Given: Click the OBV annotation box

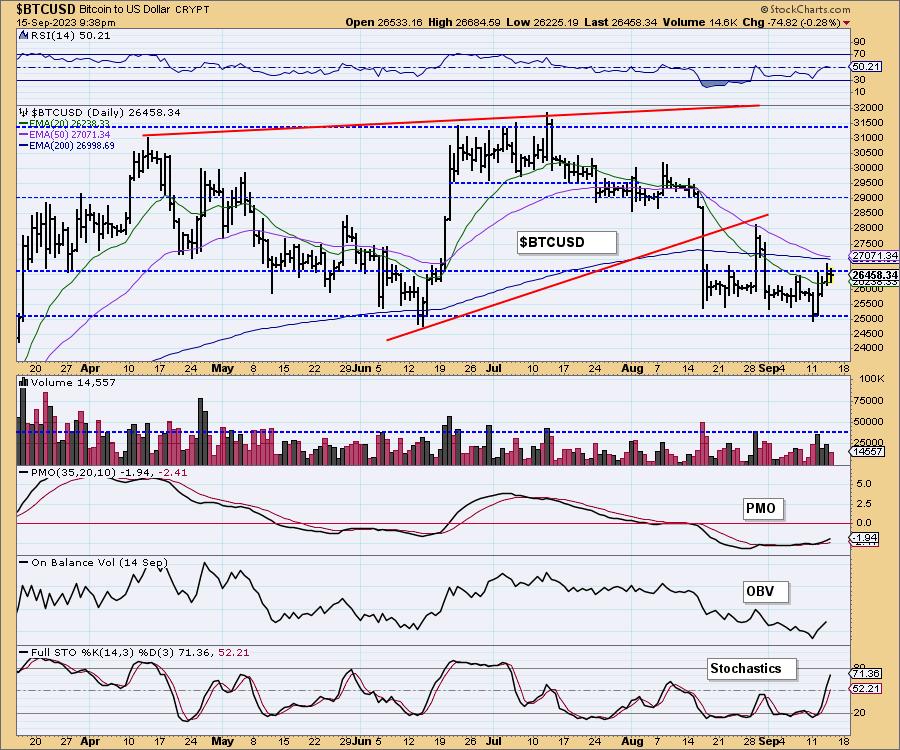Looking at the screenshot, I should [765, 591].
